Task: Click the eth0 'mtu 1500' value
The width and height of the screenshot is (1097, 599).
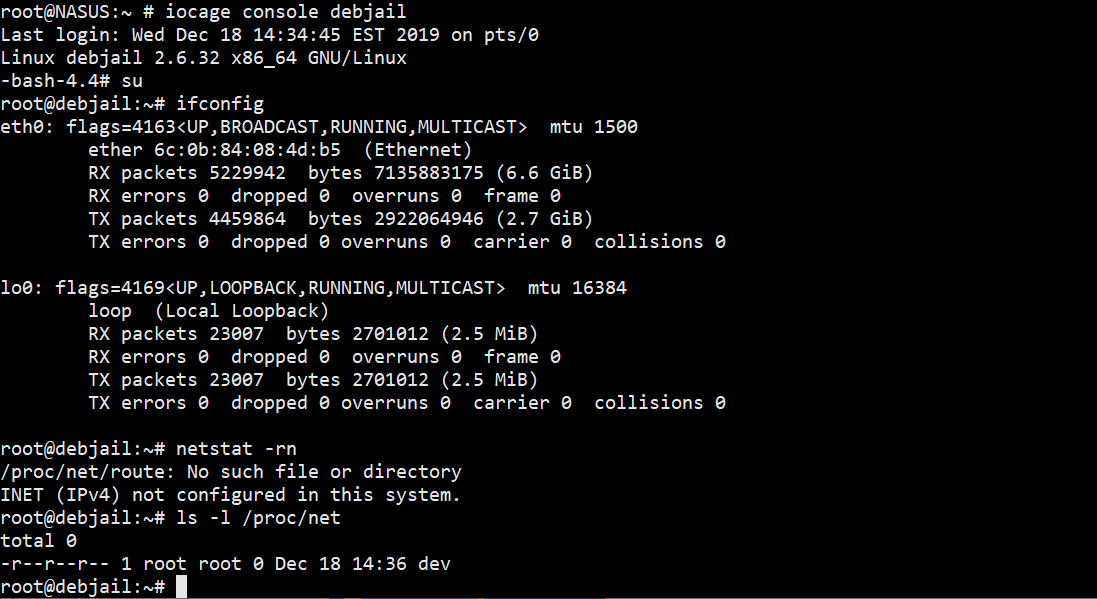Action: pyautogui.click(x=593, y=127)
